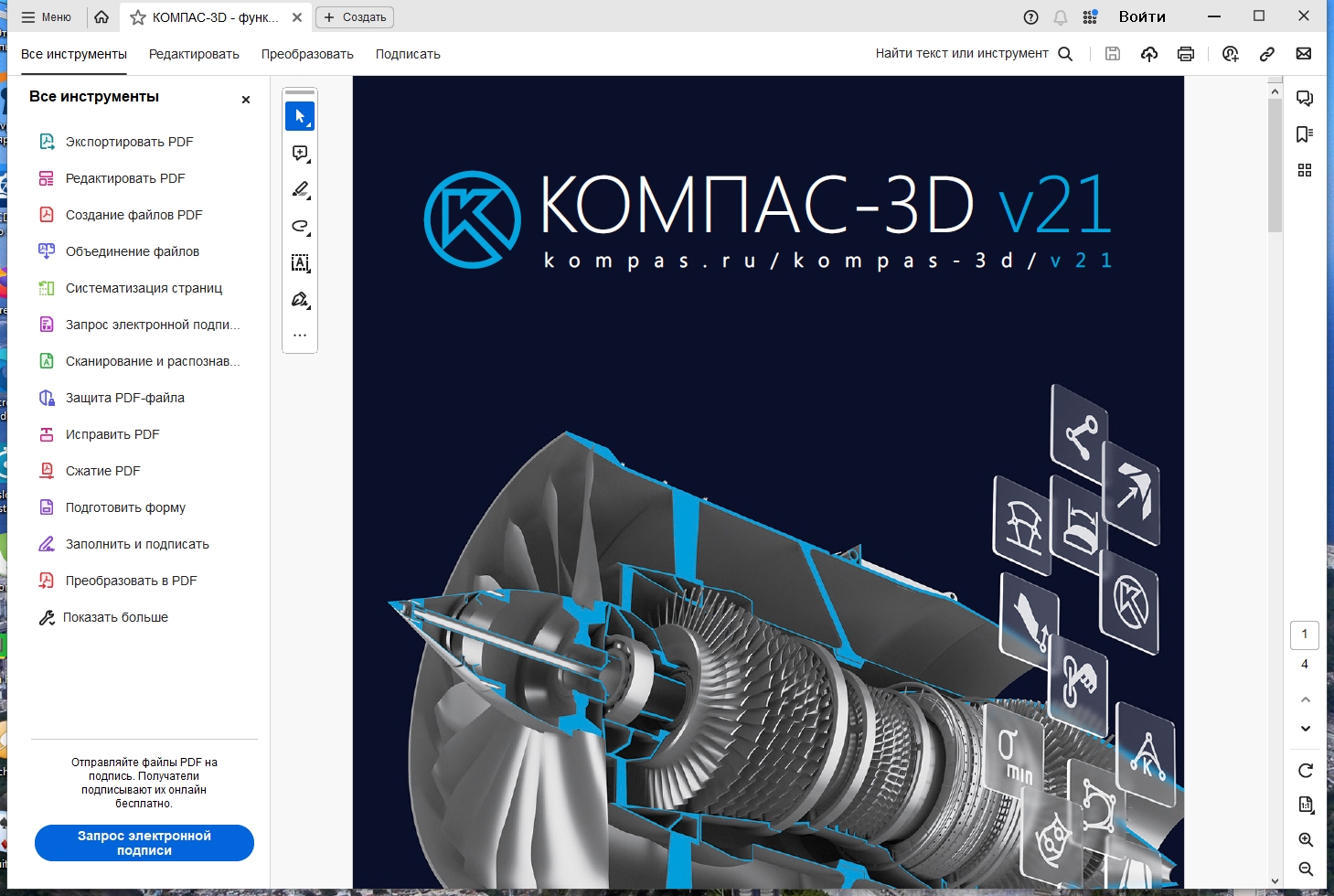Open the Меню hamburger menu
Image resolution: width=1334 pixels, height=896 pixels.
tap(47, 17)
